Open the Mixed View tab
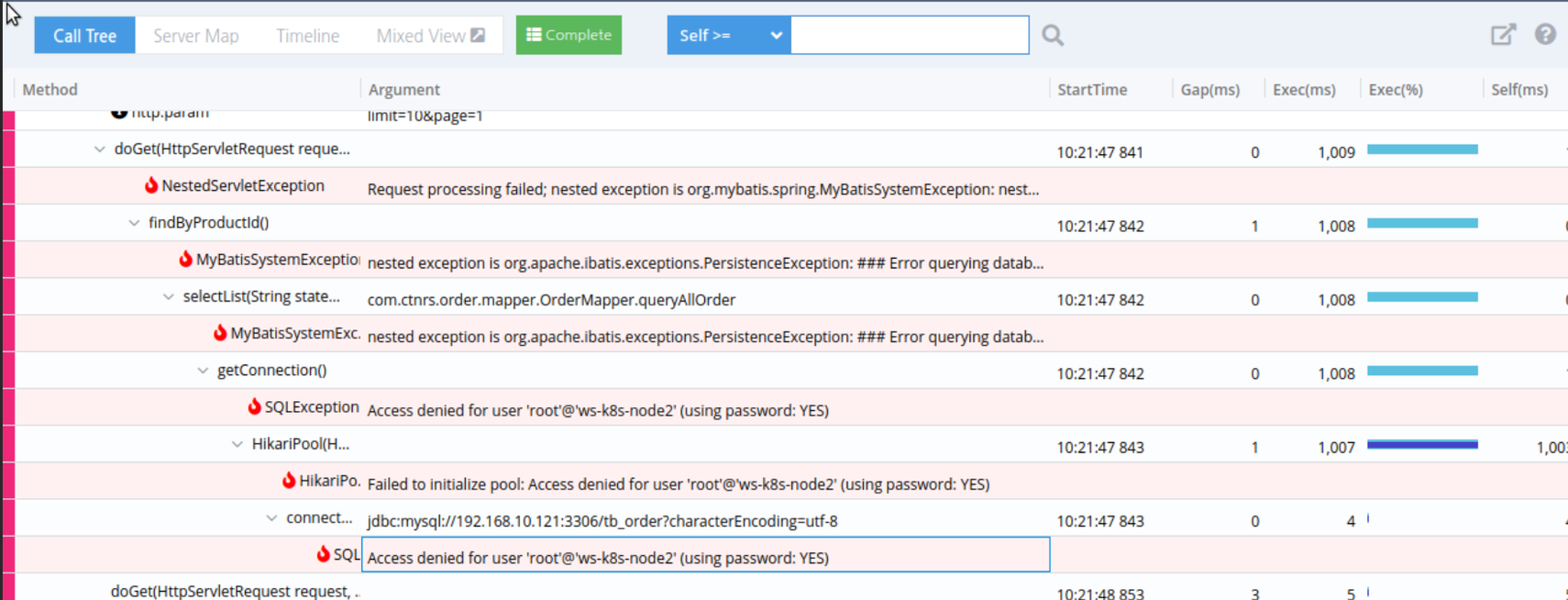Image resolution: width=1568 pixels, height=600 pixels. (x=430, y=36)
